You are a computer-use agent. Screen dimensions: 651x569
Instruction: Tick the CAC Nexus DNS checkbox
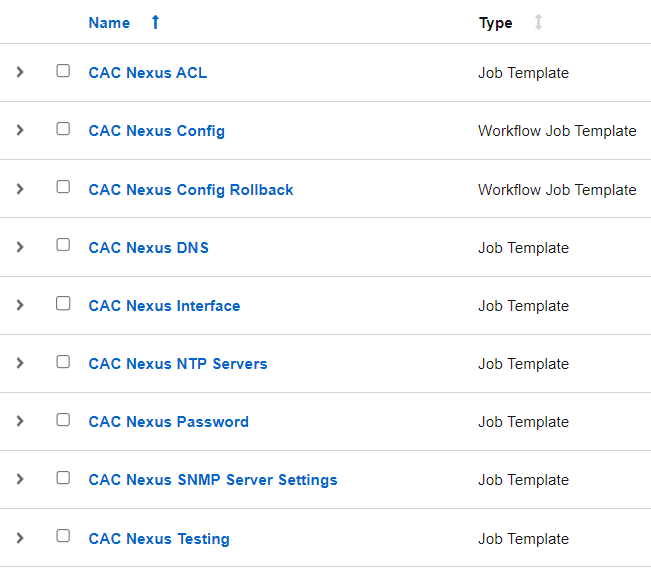[63, 245]
